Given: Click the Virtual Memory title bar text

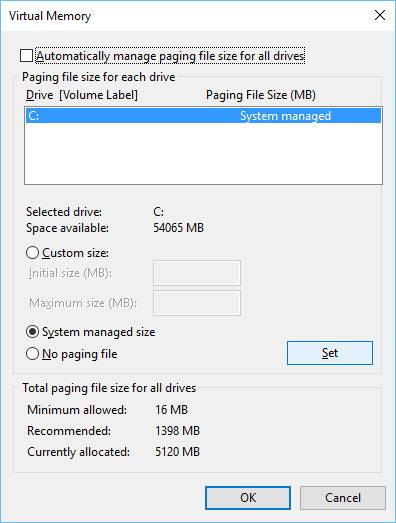Looking at the screenshot, I should pos(50,16).
